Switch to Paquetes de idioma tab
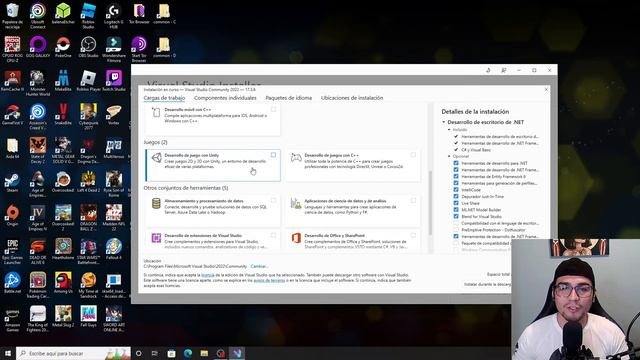 pos(289,98)
